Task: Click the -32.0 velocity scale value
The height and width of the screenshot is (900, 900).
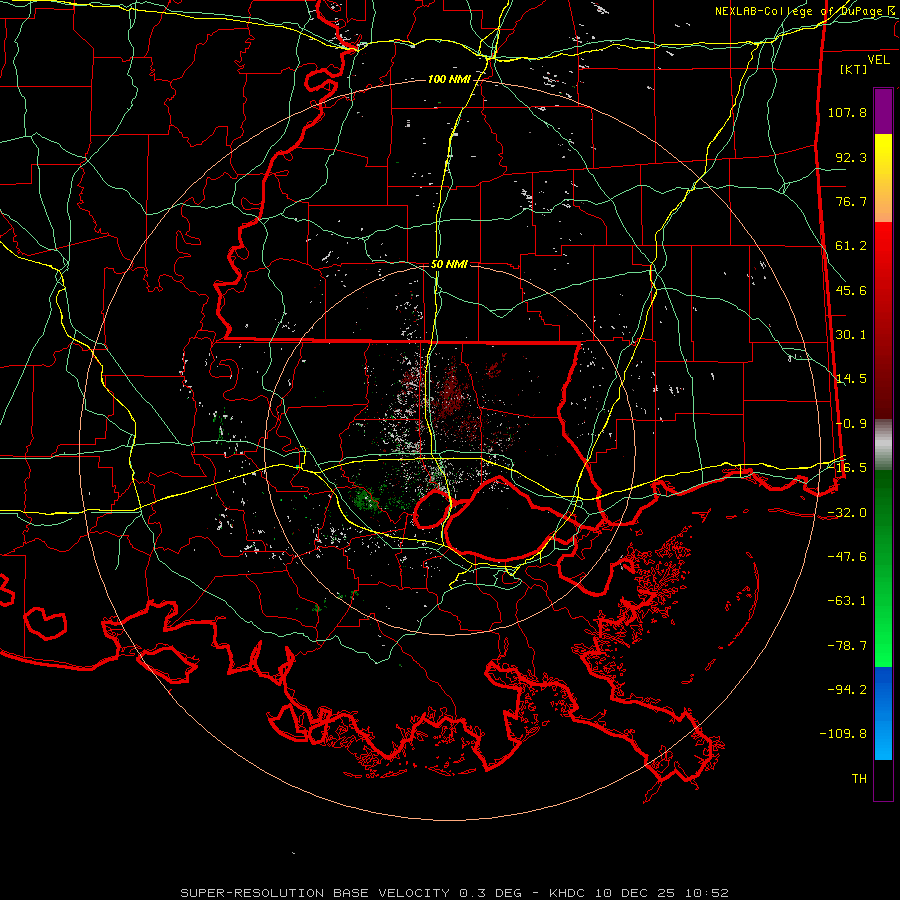Action: 847,513
